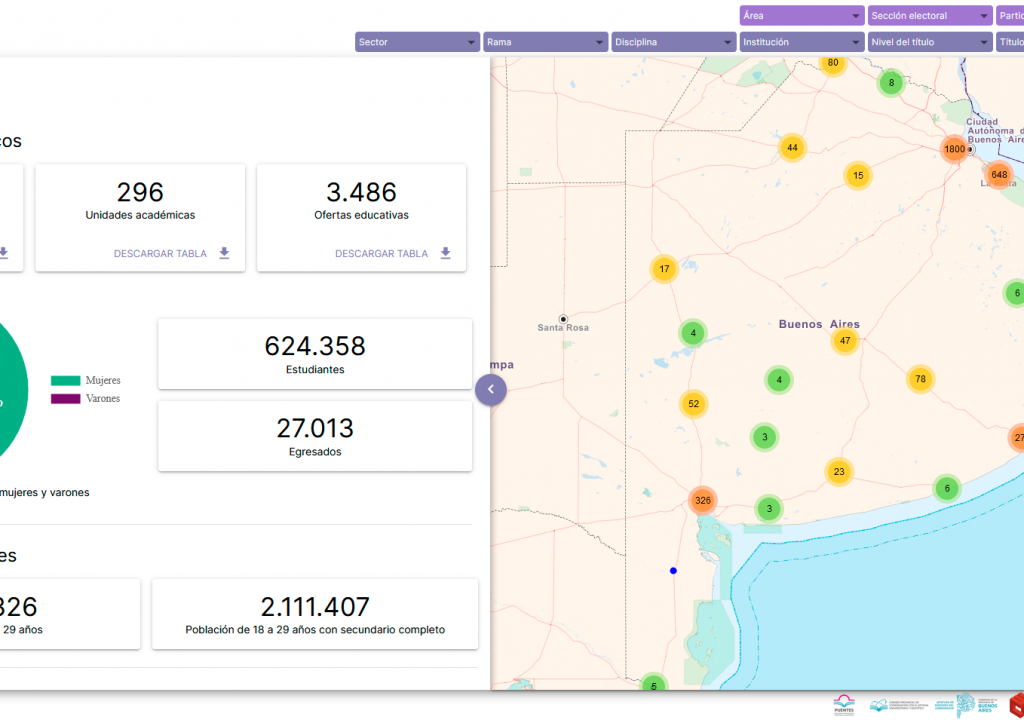Open the Sección electoral dropdown

click(929, 16)
